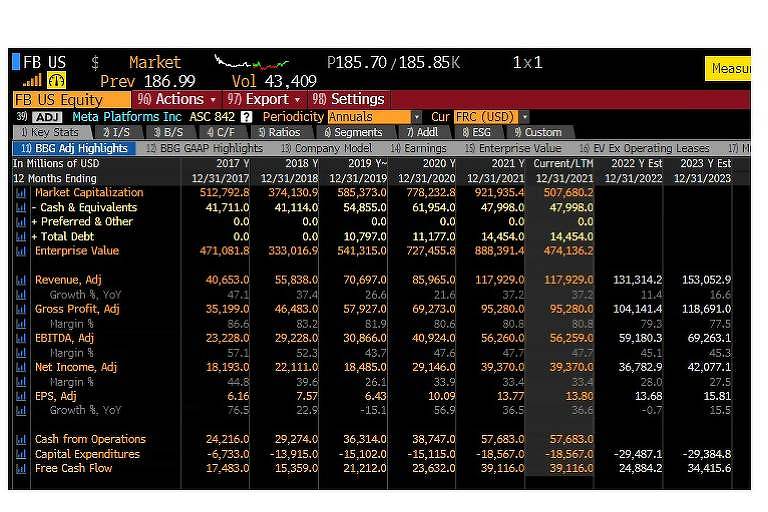Click the Periodicity Annuals field
The width and height of the screenshot is (768, 512).
click(x=369, y=117)
